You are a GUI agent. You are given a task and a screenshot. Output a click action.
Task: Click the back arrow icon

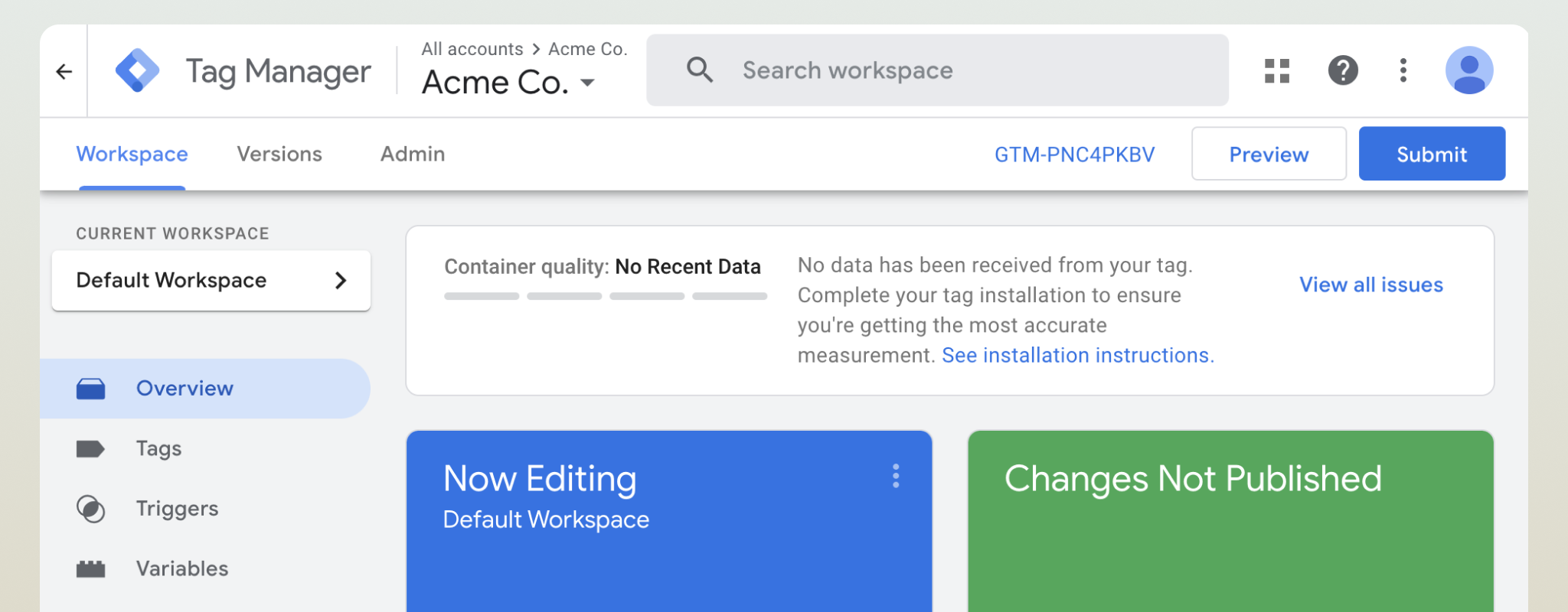[64, 72]
